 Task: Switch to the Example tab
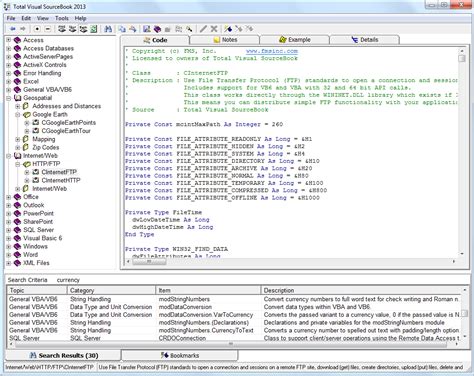(295, 40)
